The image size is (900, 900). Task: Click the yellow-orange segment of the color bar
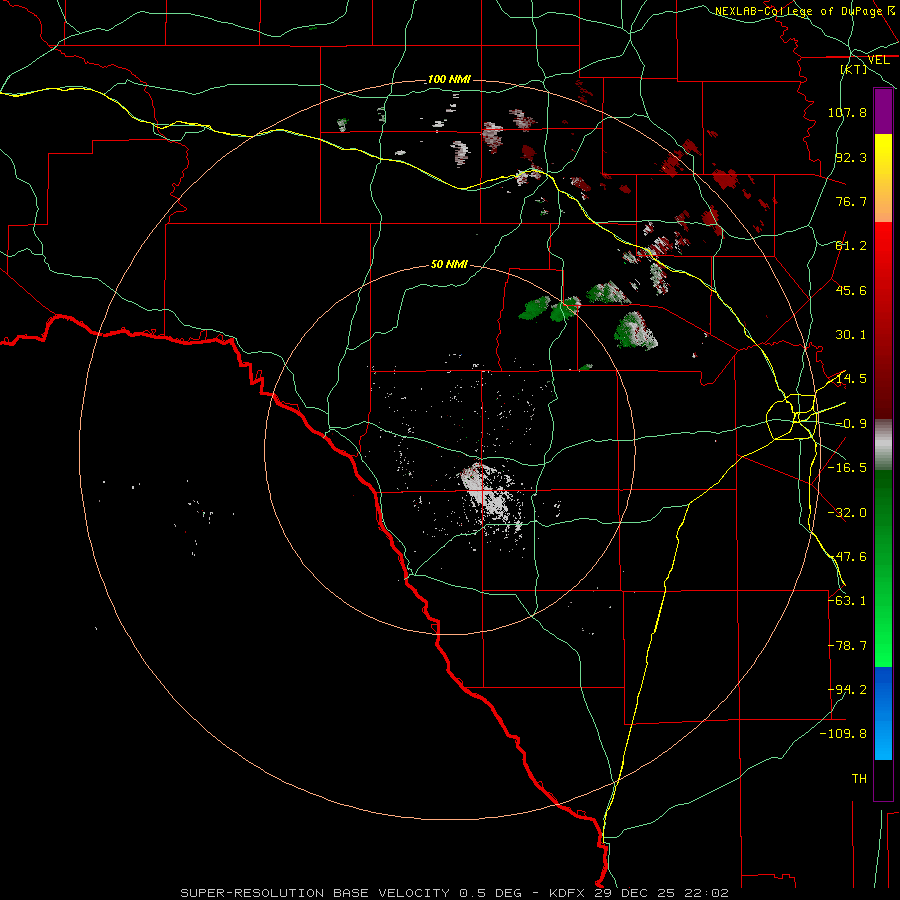point(883,178)
